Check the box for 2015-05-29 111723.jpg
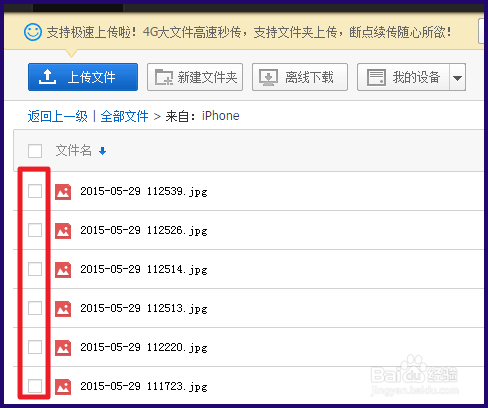 pyautogui.click(x=35, y=386)
